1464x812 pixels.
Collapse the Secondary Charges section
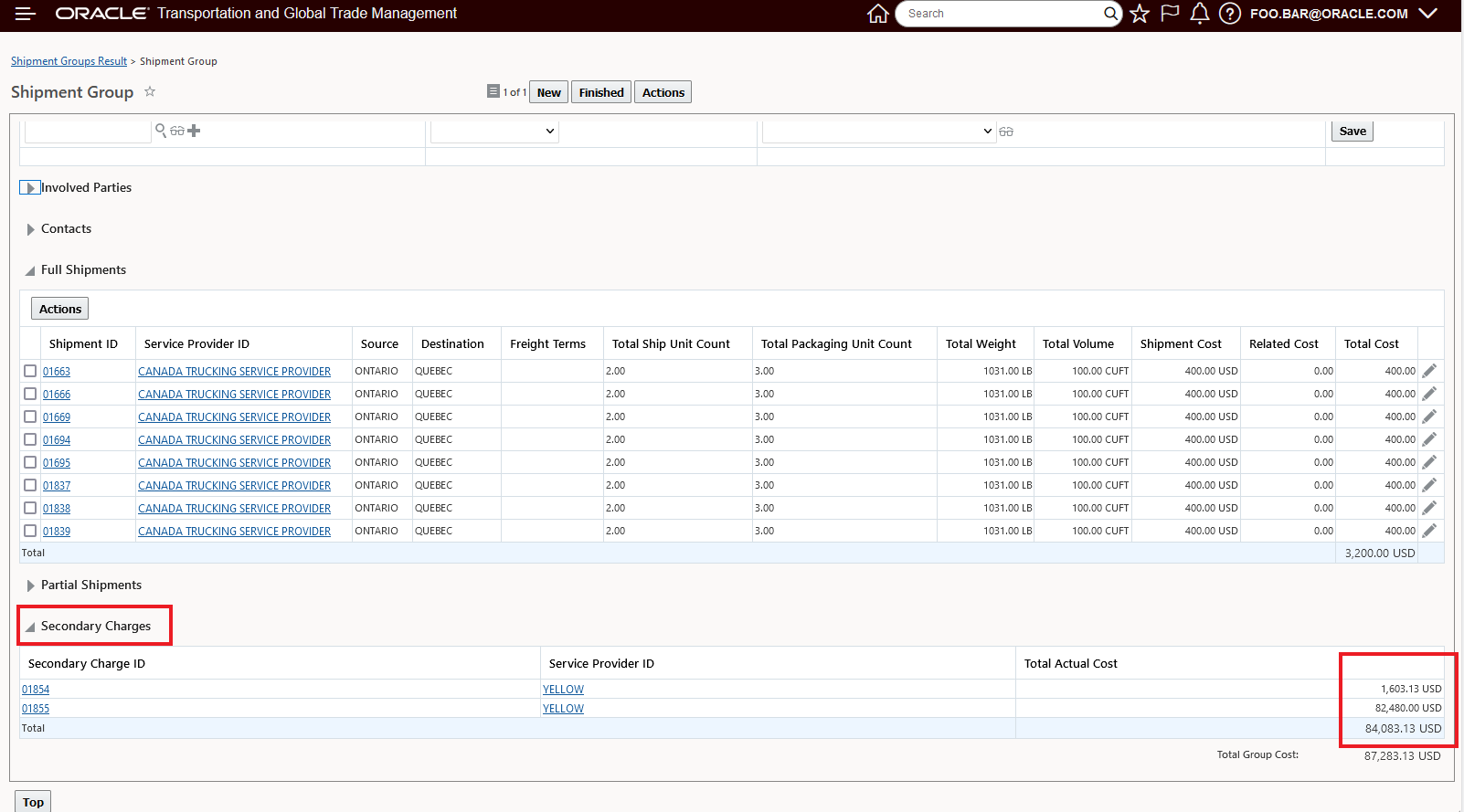click(30, 627)
